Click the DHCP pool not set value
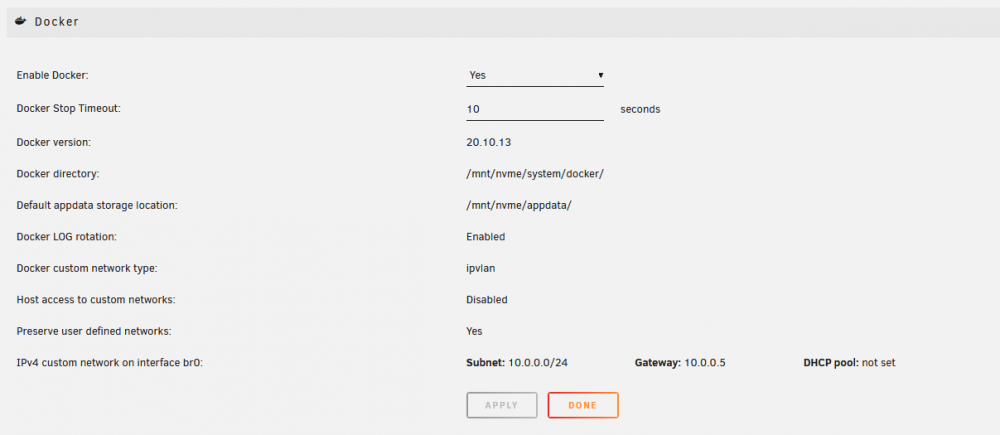Screen dimensions: 1000x435 (849, 363)
